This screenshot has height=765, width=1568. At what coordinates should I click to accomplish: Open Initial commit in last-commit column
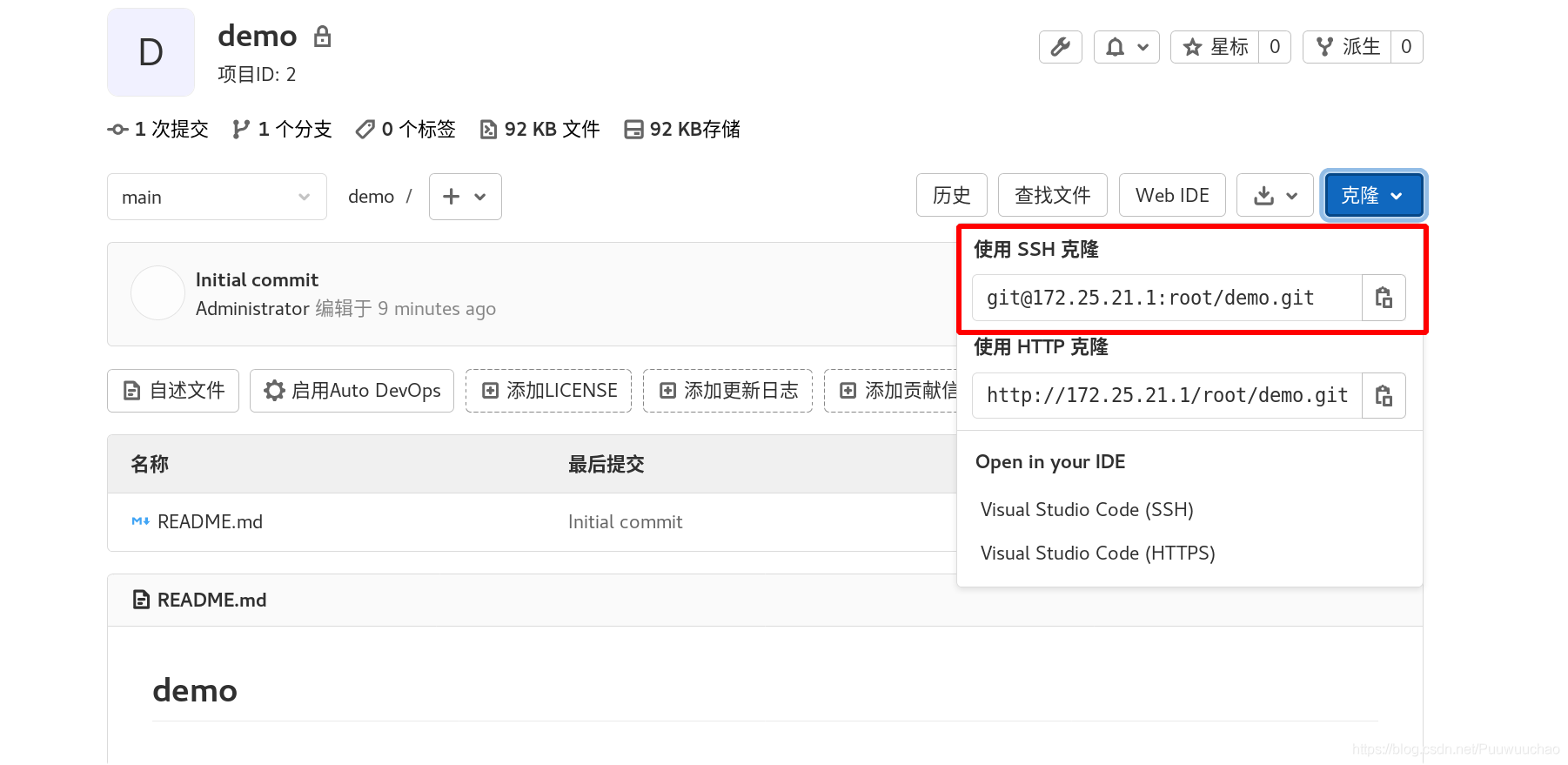pyautogui.click(x=625, y=522)
